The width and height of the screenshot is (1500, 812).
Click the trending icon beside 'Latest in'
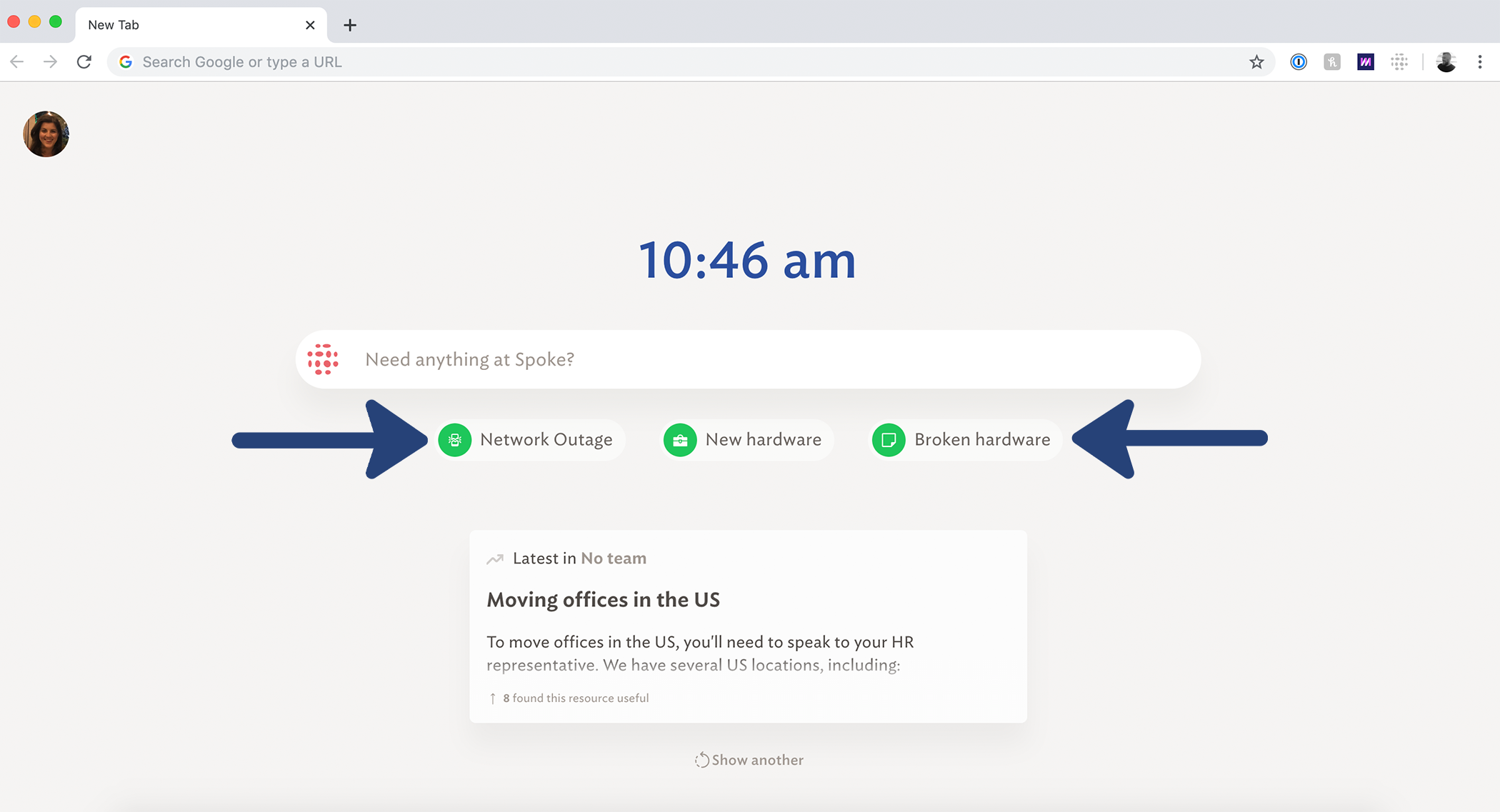pyautogui.click(x=495, y=558)
